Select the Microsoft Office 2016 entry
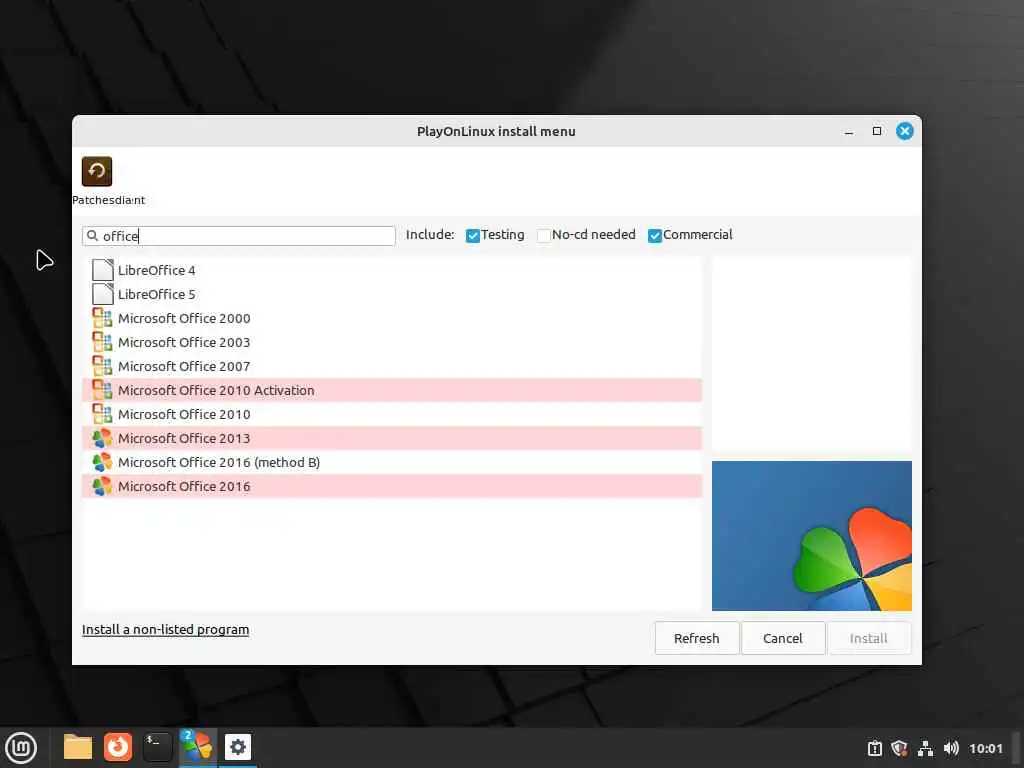 point(184,487)
